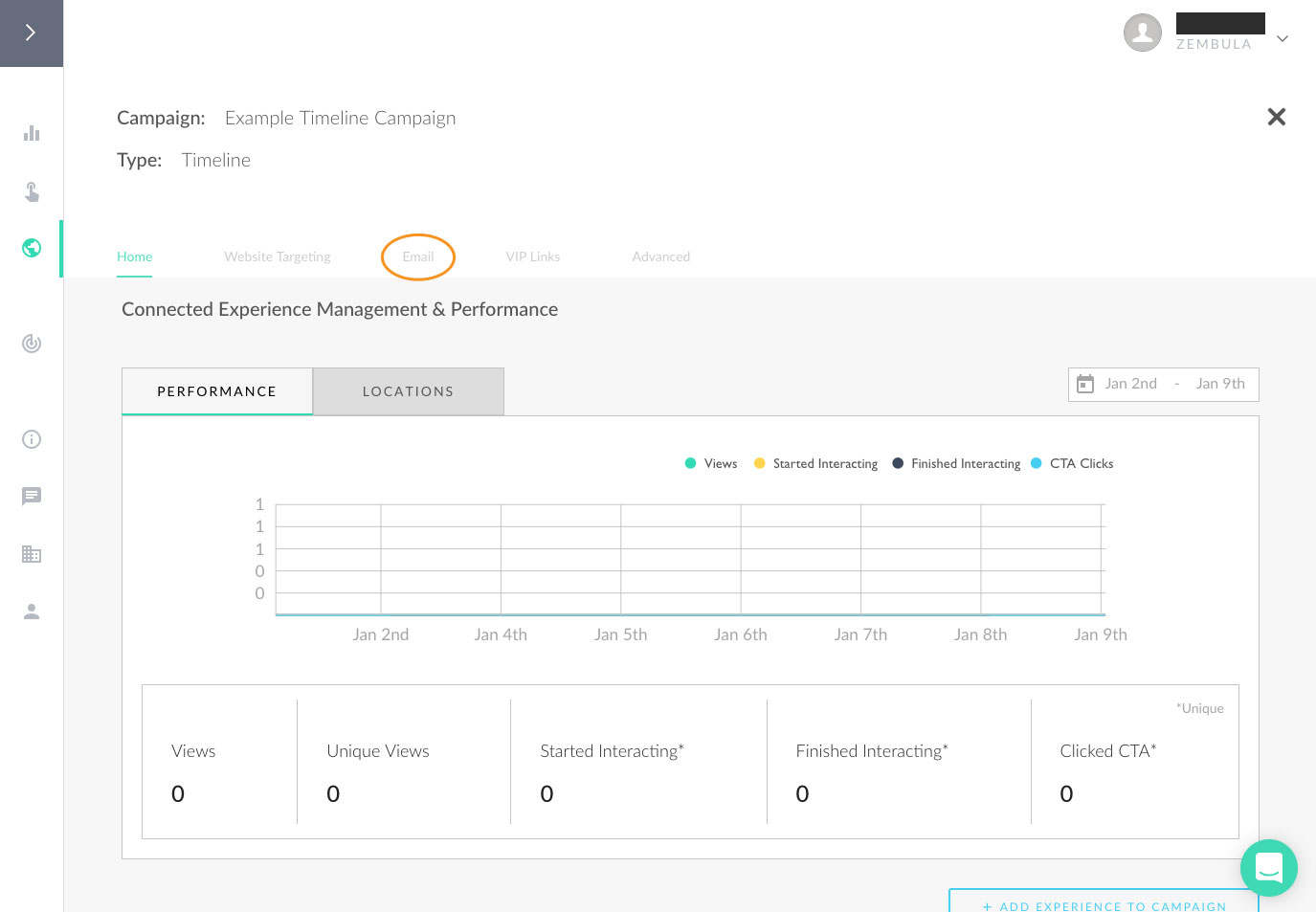This screenshot has height=912, width=1316.
Task: Click the ZEMBULA account name
Action: tap(1214, 44)
